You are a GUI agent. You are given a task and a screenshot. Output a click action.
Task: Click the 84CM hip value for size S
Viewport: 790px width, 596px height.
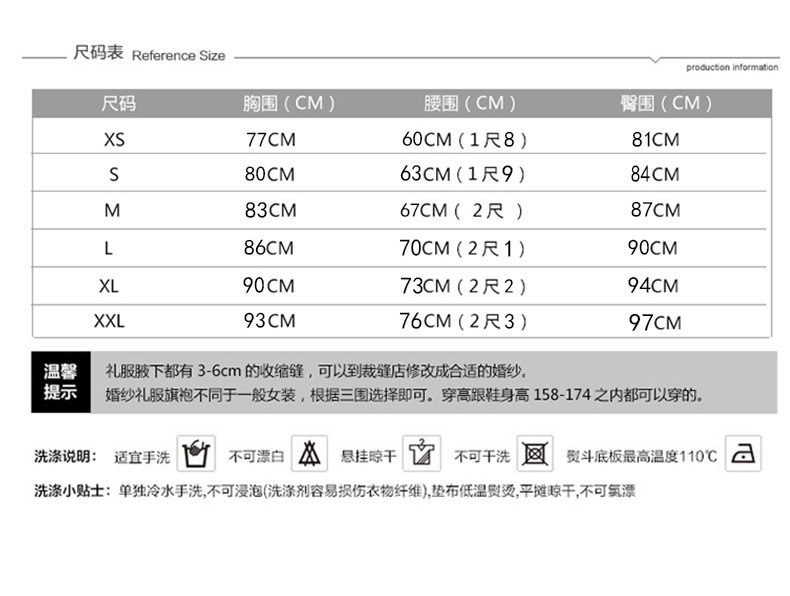pyautogui.click(x=655, y=174)
